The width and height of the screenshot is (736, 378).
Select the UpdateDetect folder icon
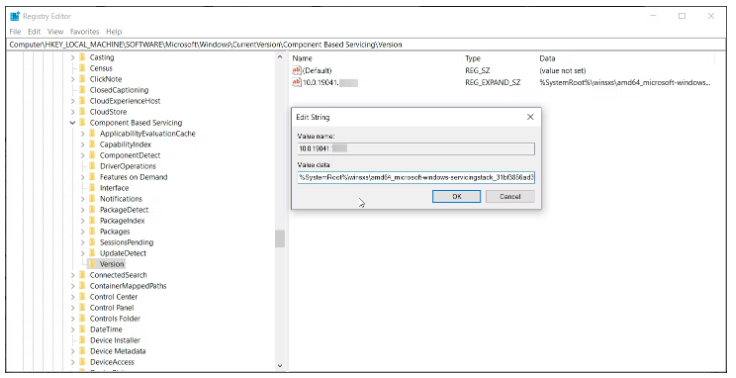[92, 253]
